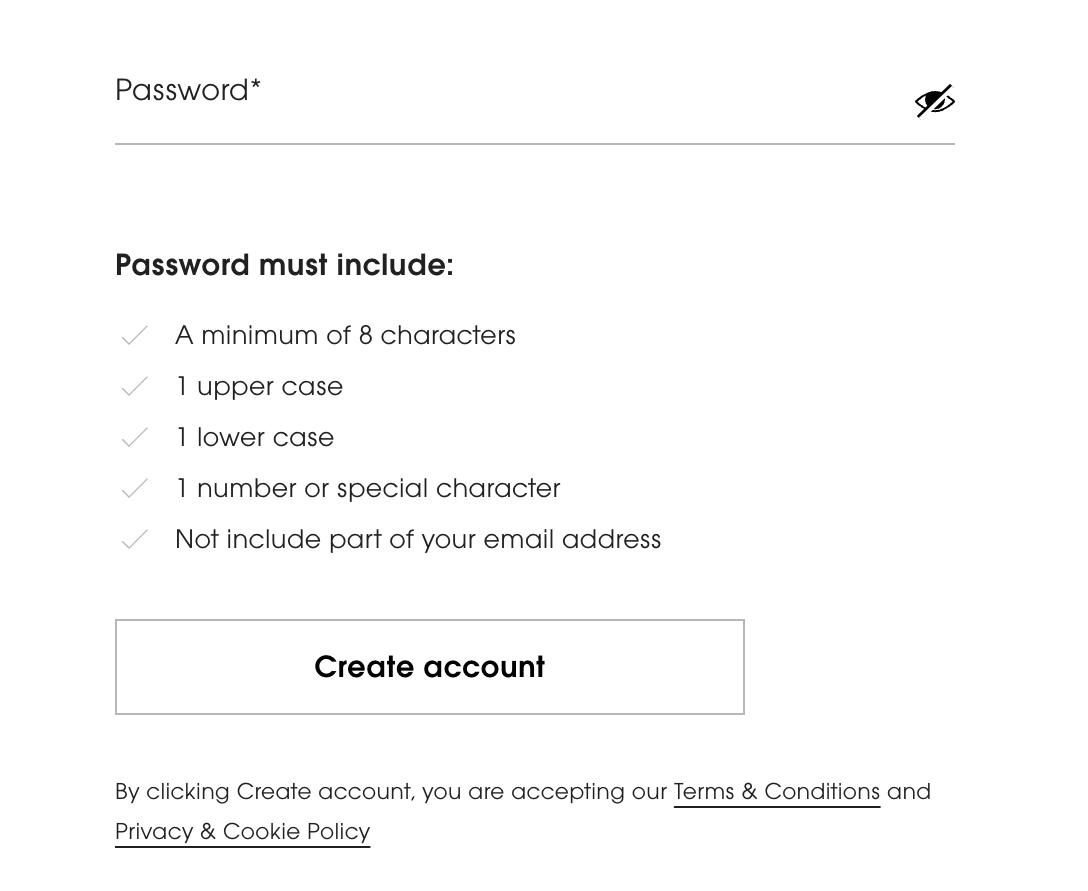
Task: Select the '1 lower case' requirement text
Action: (255, 438)
